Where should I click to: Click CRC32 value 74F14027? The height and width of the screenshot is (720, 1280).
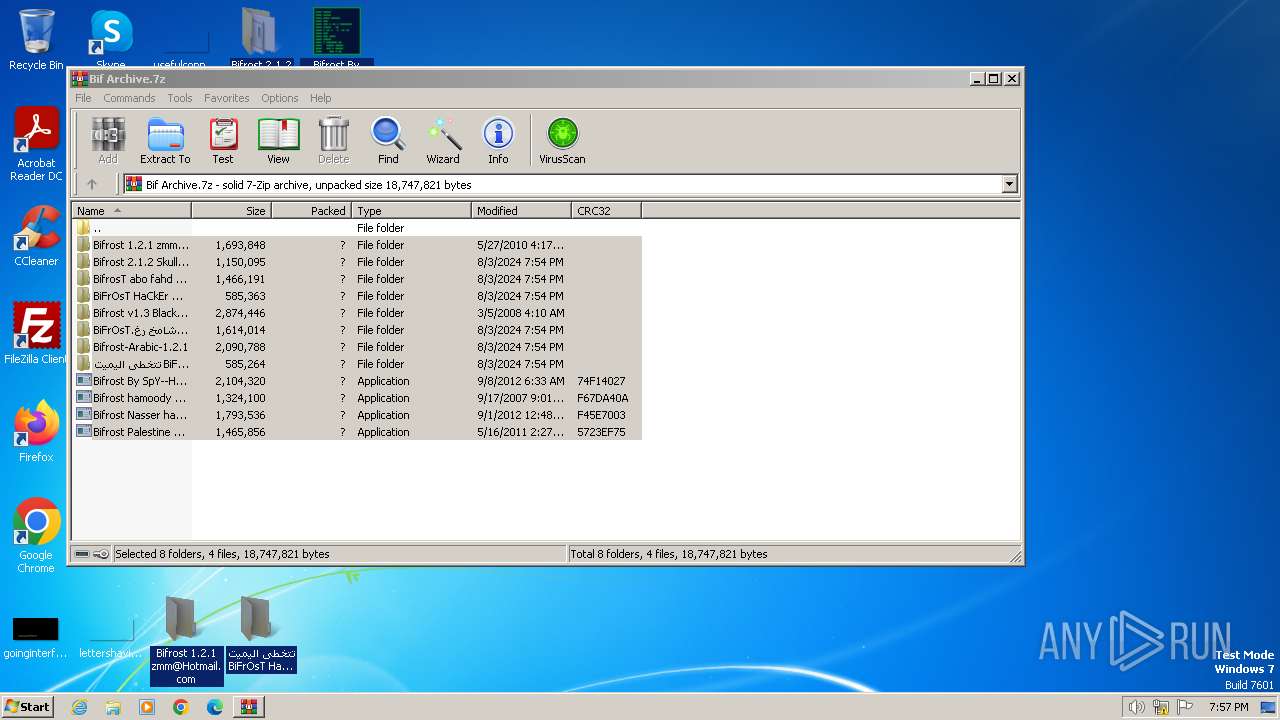601,381
